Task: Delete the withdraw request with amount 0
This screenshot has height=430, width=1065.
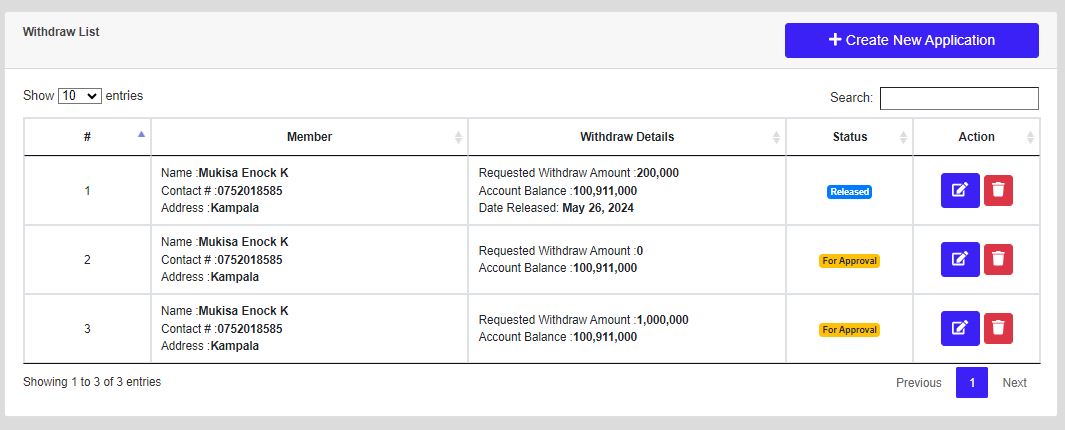Action: [x=998, y=259]
